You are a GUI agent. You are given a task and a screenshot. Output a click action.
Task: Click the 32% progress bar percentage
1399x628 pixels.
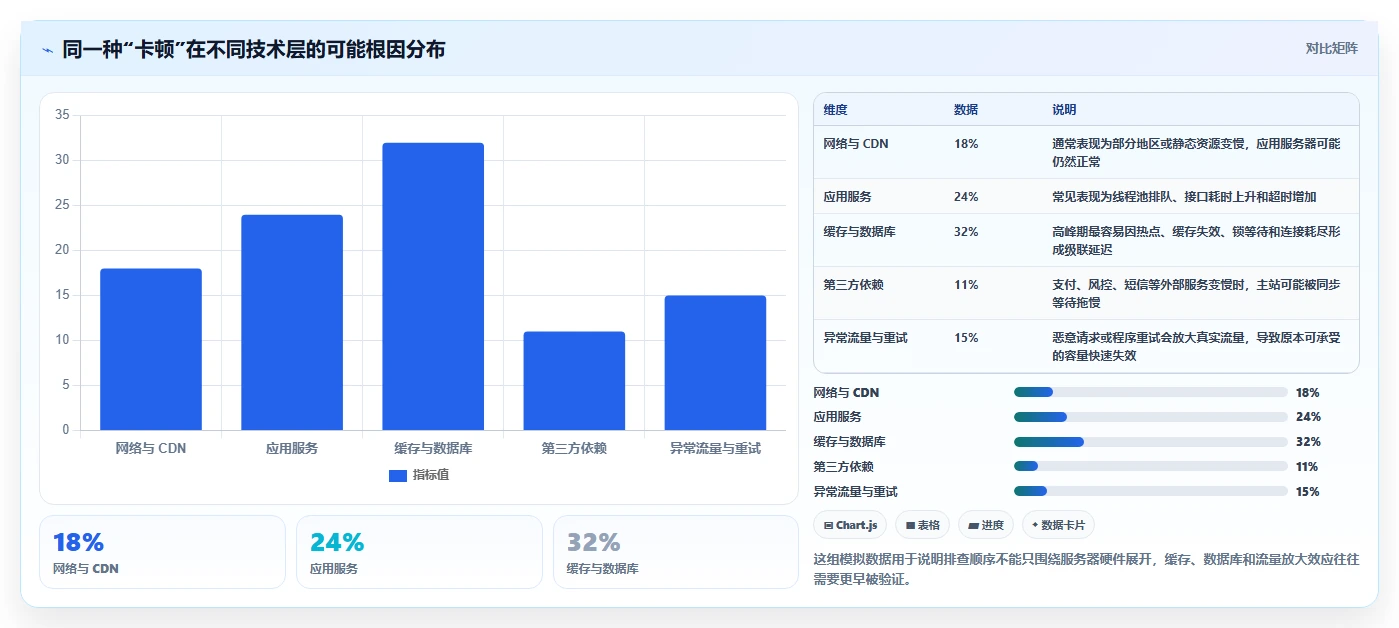tap(1308, 442)
